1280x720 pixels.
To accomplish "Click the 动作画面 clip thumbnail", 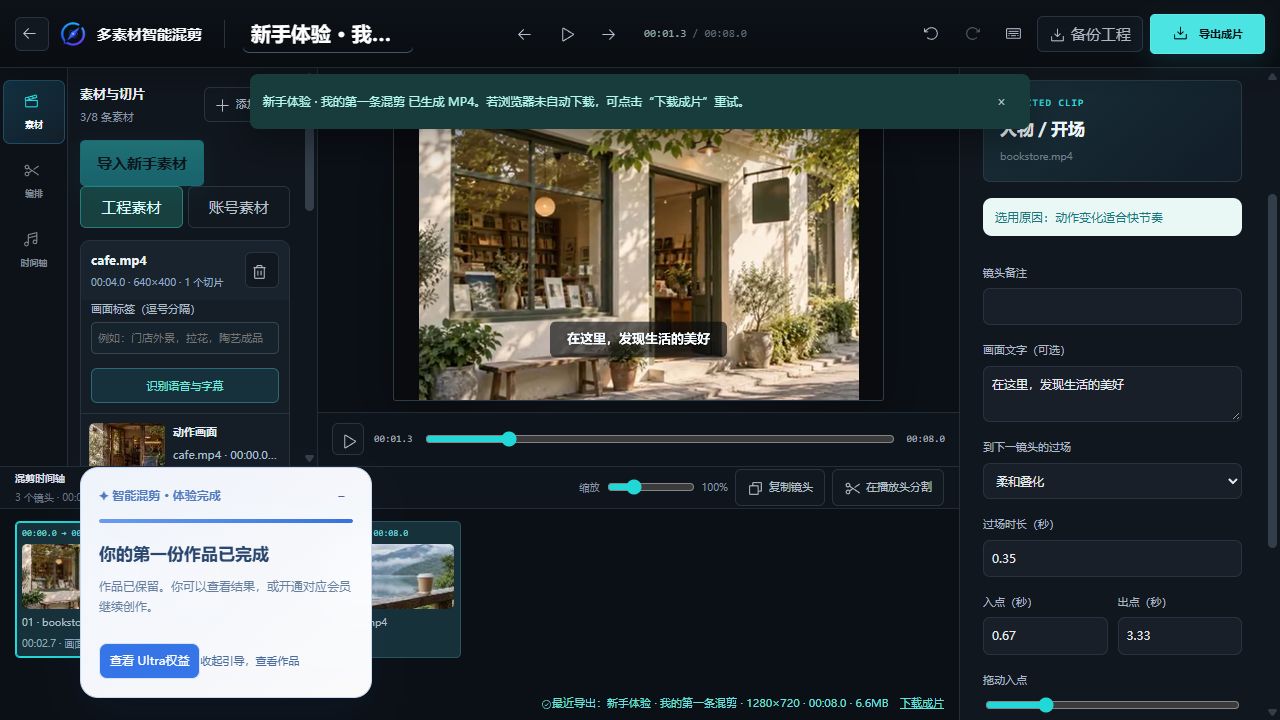I will (x=127, y=445).
